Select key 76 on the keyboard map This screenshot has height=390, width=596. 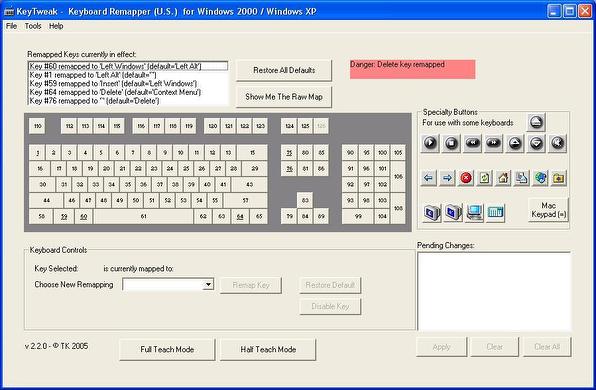pyautogui.click(x=289, y=168)
